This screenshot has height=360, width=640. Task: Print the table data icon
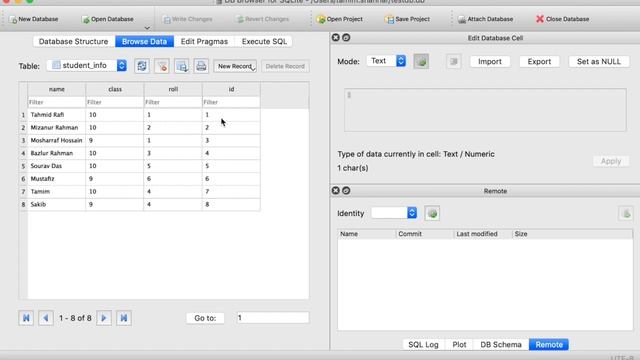(x=201, y=66)
